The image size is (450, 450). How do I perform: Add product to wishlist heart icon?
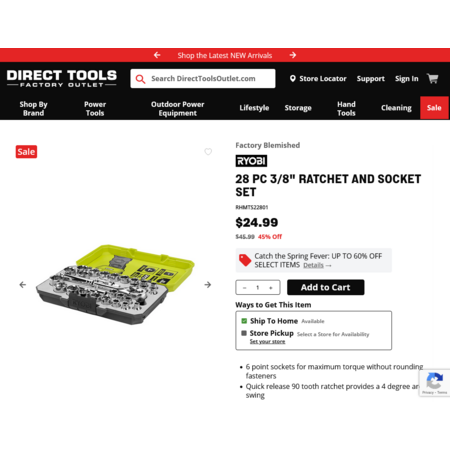coord(208,152)
